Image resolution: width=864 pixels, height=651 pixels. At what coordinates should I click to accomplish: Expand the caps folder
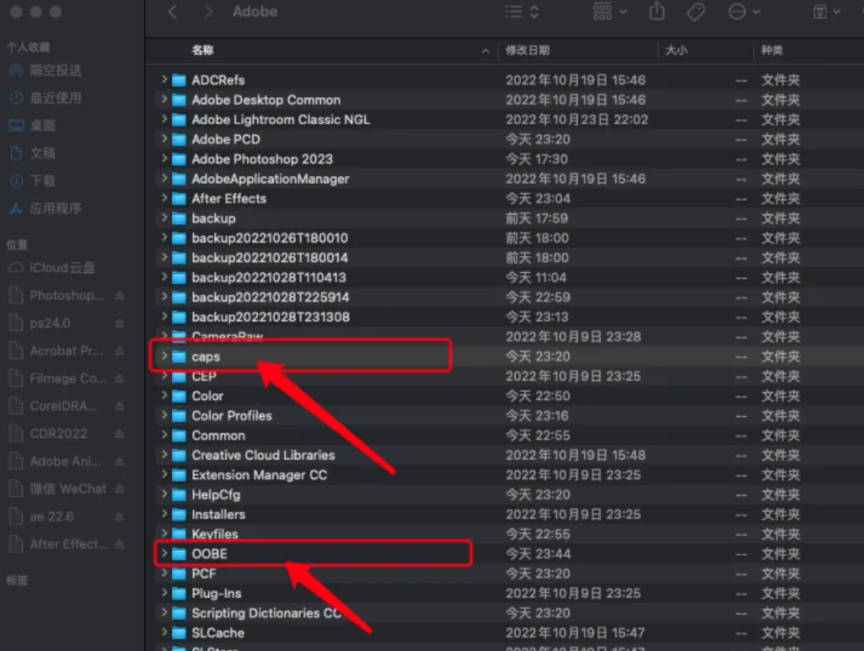pos(164,356)
